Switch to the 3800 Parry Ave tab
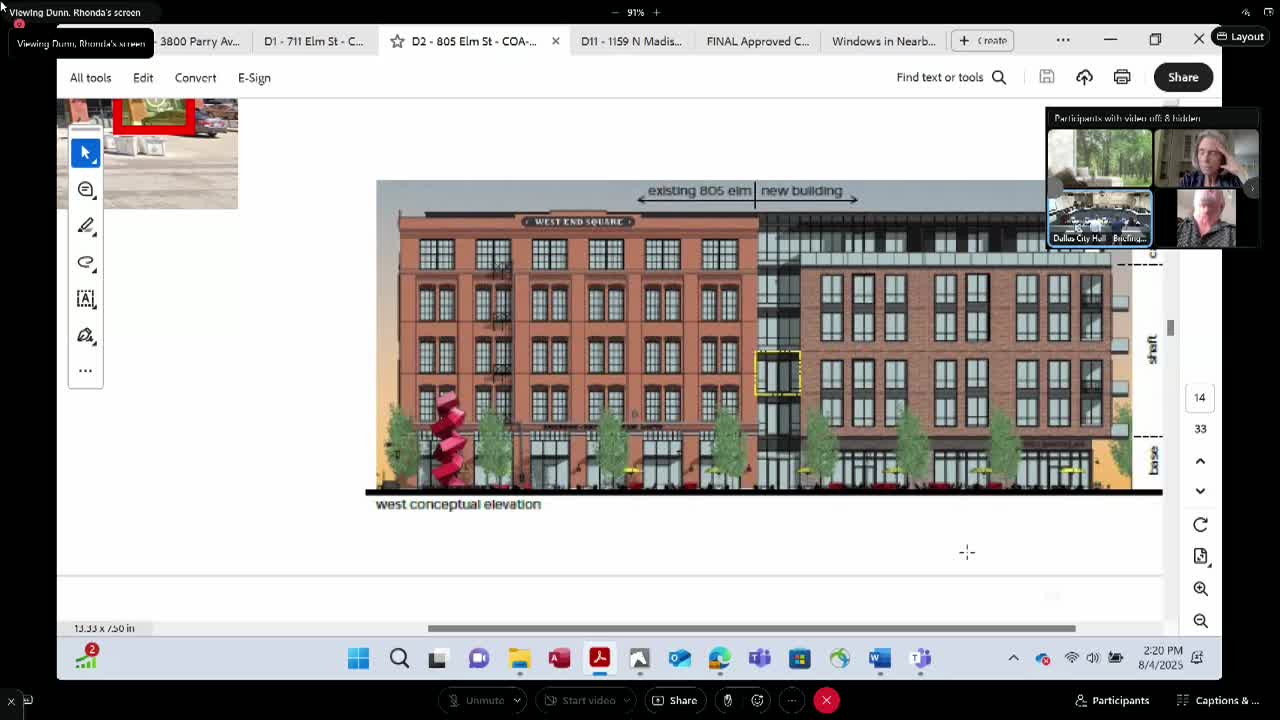Image resolution: width=1280 pixels, height=720 pixels. pos(199,41)
